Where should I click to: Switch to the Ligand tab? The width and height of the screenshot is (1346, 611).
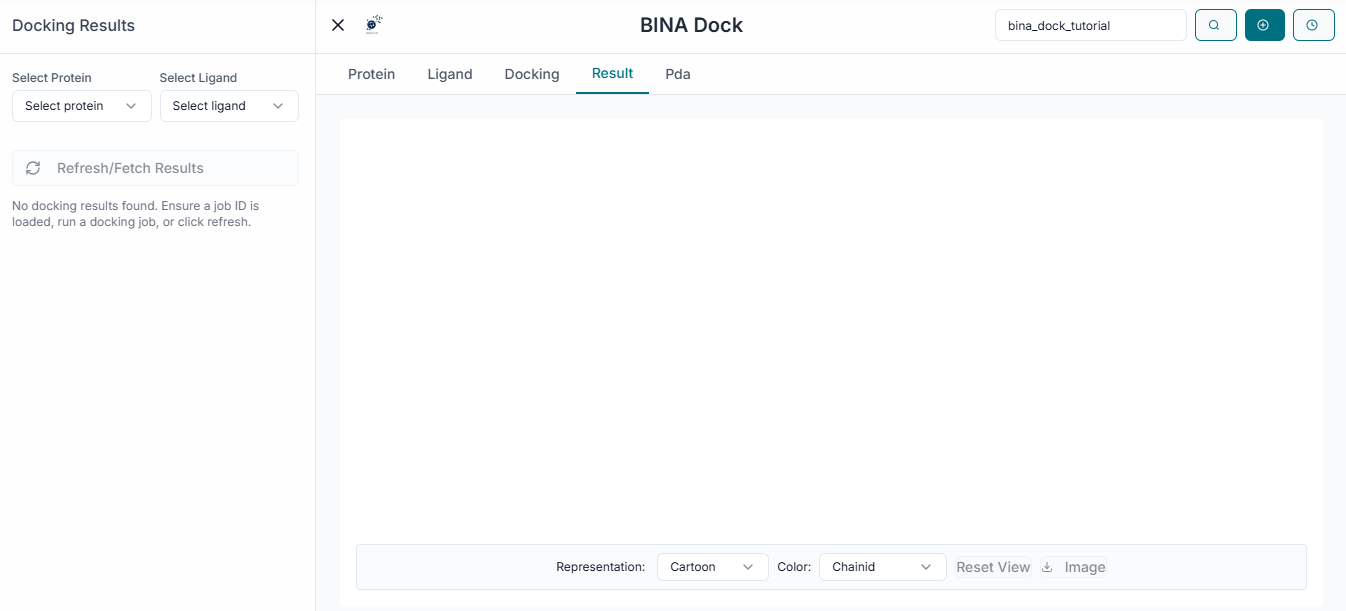(450, 74)
